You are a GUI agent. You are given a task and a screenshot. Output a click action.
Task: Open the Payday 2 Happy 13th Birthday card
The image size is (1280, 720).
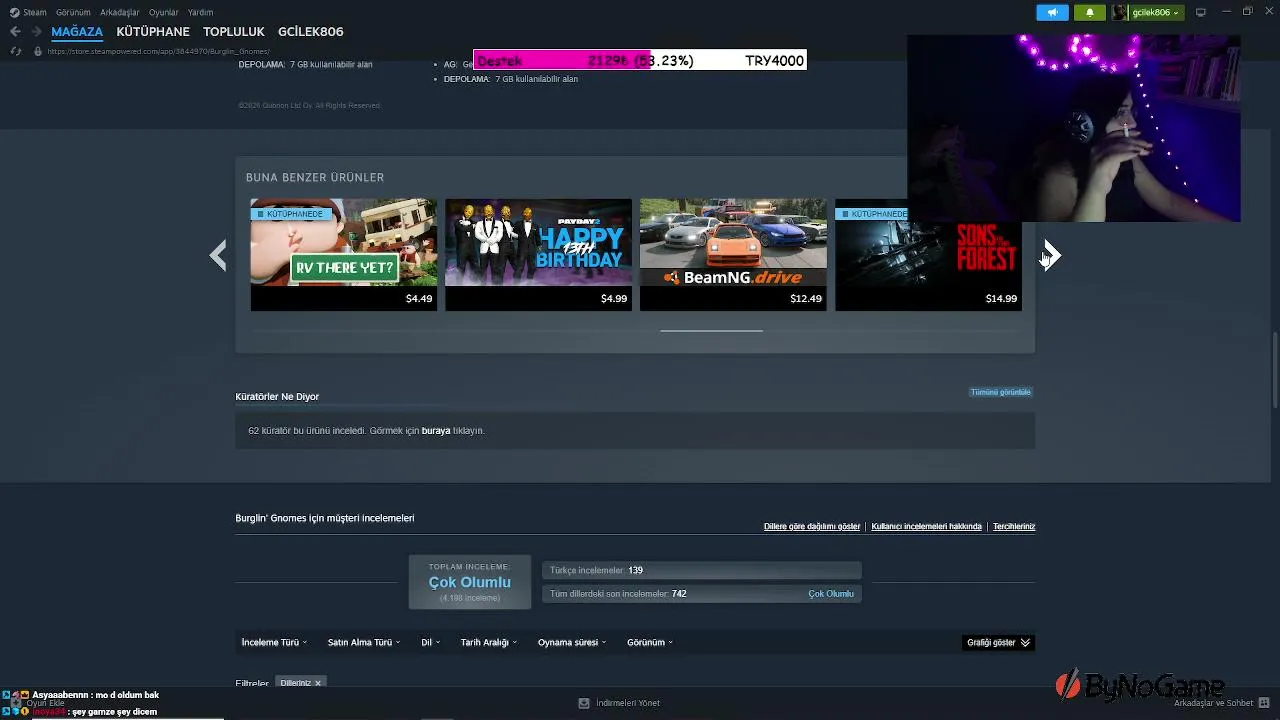tap(538, 254)
